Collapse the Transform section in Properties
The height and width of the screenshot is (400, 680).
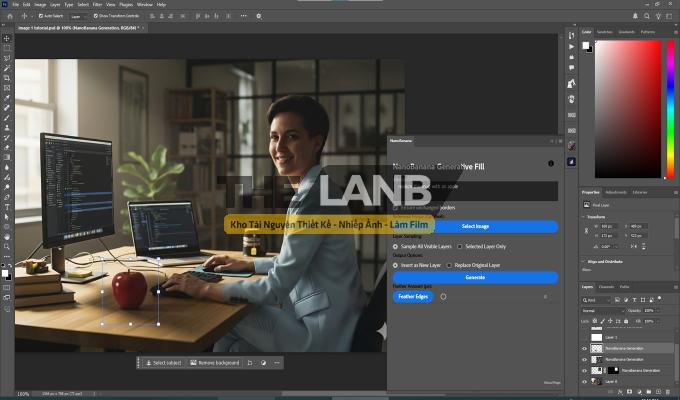[x=584, y=215]
